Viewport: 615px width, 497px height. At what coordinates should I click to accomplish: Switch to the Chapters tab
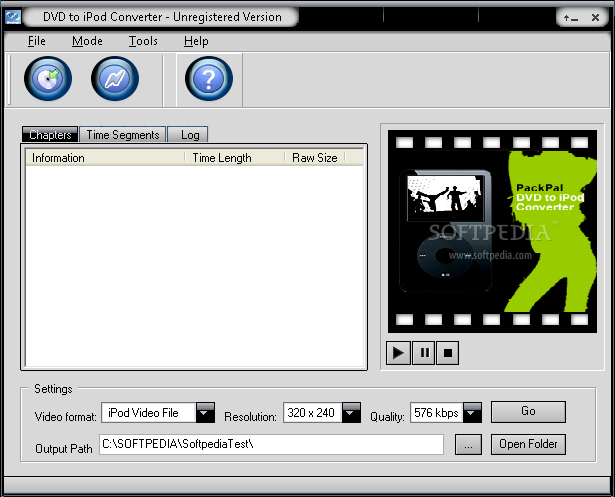[x=50, y=135]
